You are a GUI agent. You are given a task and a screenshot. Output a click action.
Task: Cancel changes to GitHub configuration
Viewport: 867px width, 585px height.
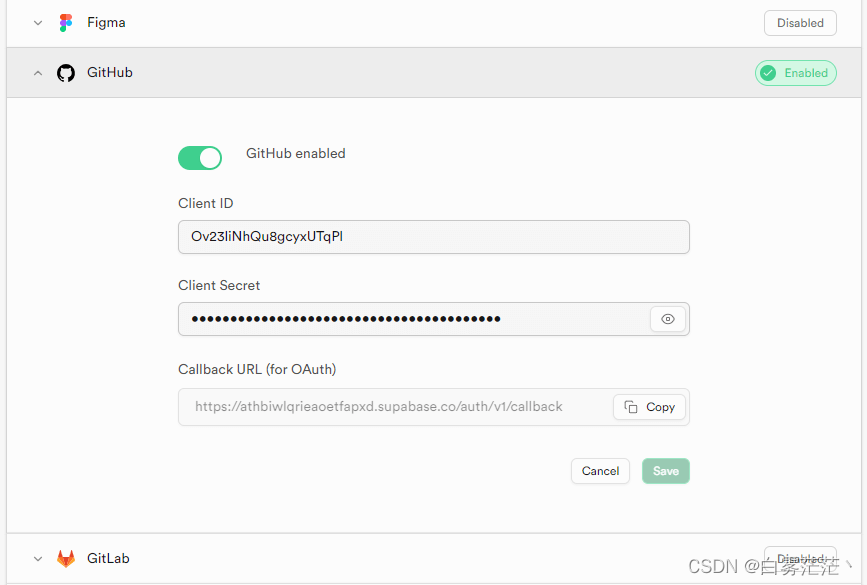[x=600, y=470]
